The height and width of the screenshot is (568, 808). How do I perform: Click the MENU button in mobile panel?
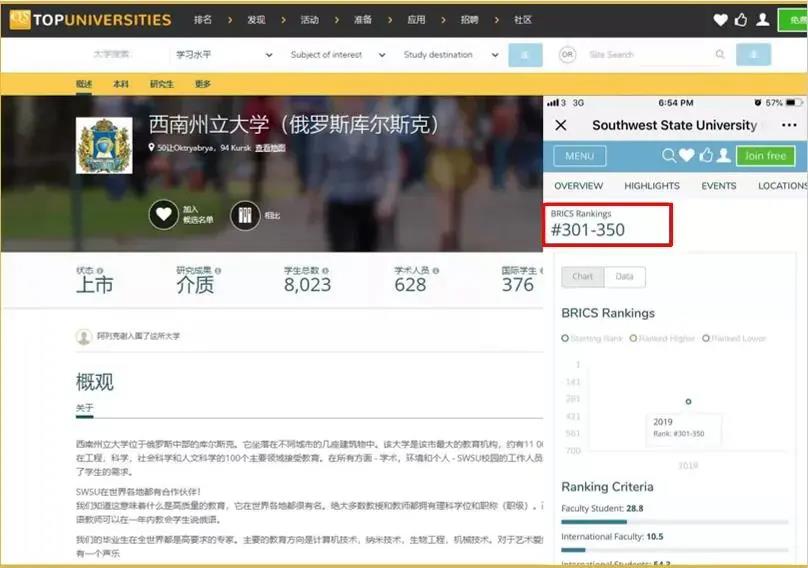tap(579, 156)
